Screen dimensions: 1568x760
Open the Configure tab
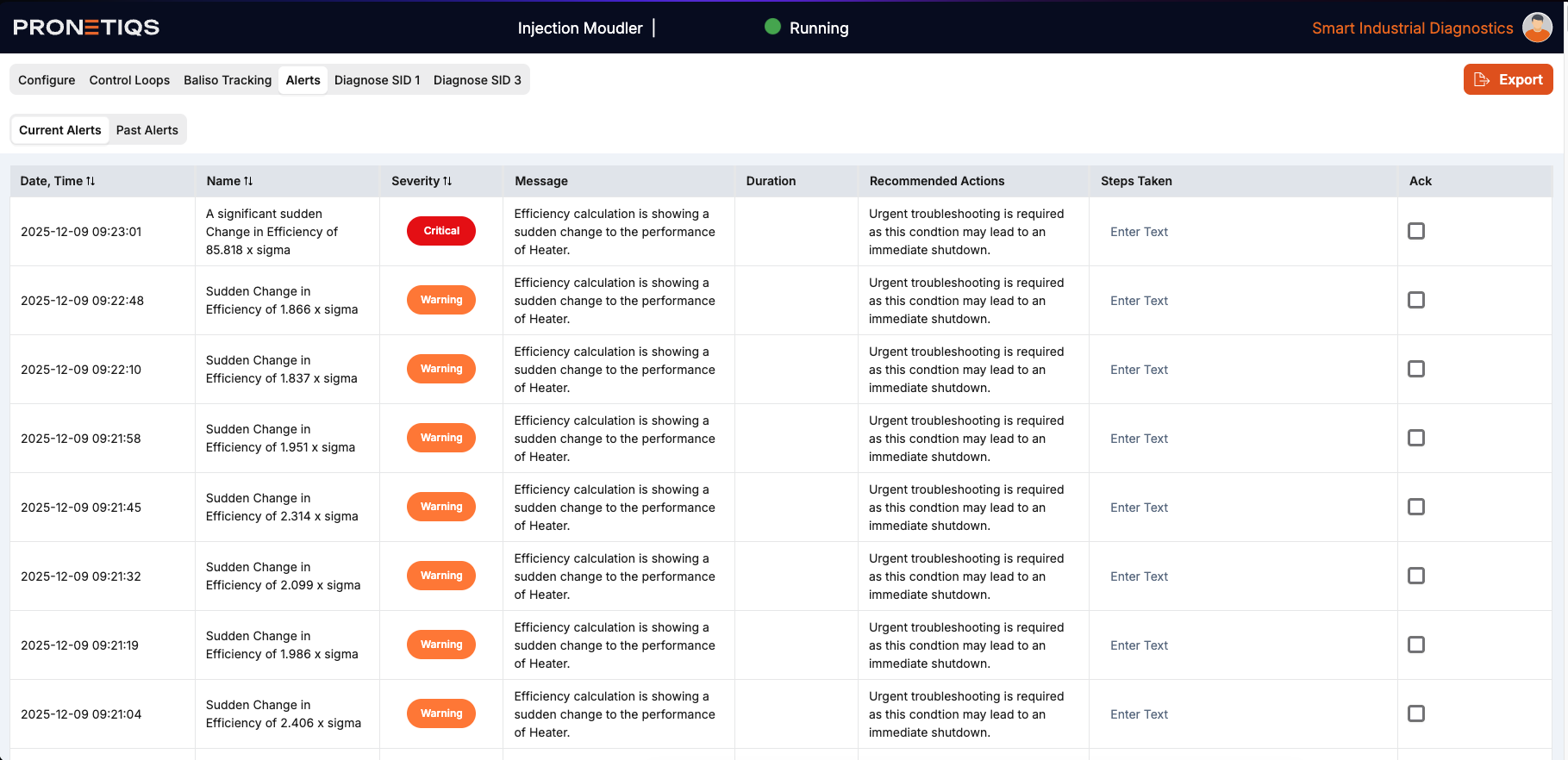click(x=47, y=80)
